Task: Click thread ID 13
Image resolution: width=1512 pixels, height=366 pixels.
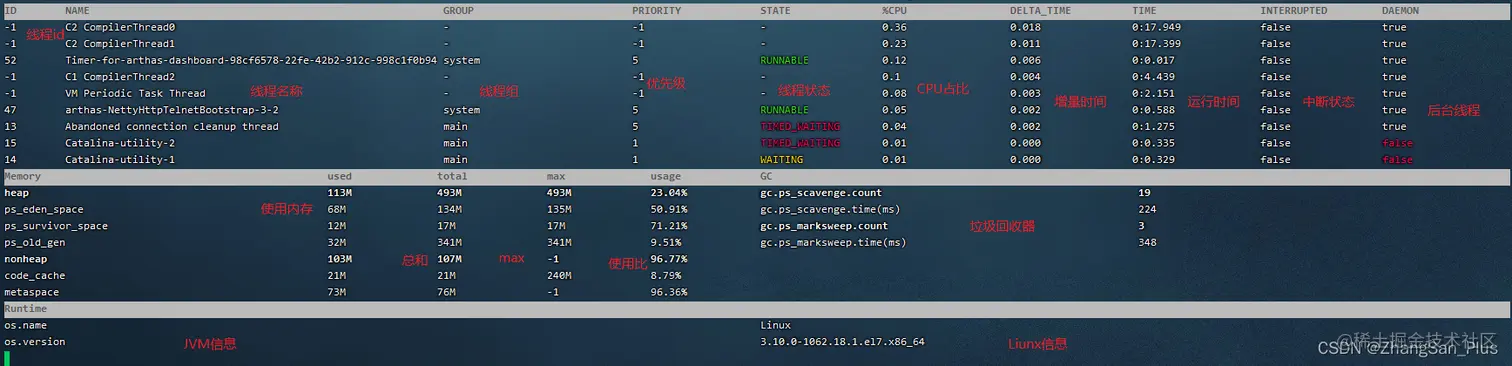Action: click(x=10, y=126)
